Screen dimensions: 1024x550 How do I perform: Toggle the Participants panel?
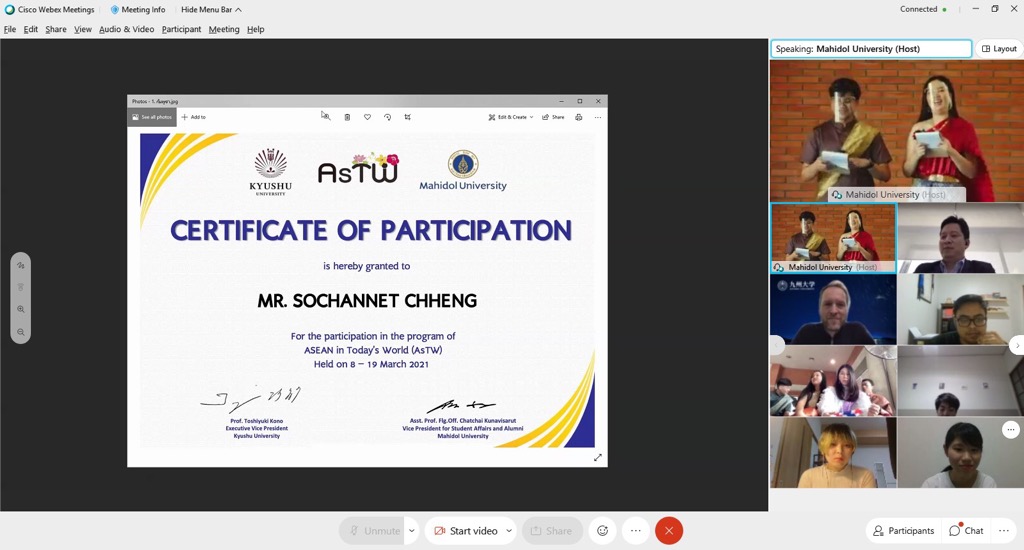click(x=903, y=531)
